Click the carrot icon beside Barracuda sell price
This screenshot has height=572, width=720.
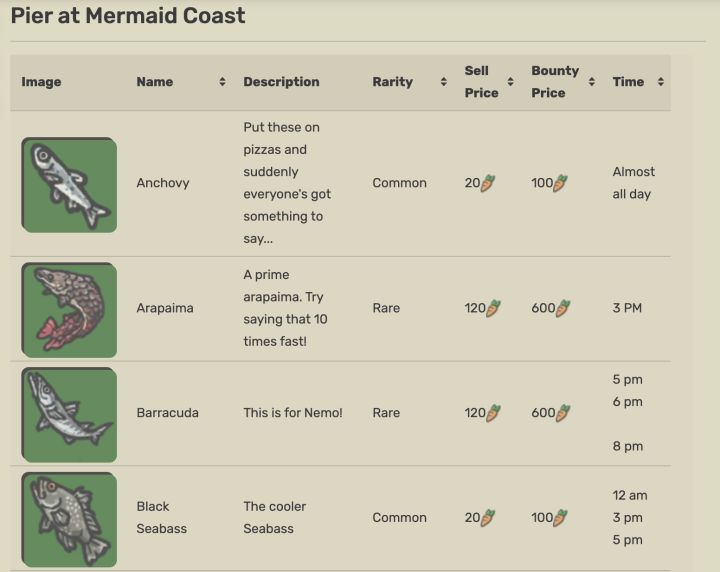point(493,413)
